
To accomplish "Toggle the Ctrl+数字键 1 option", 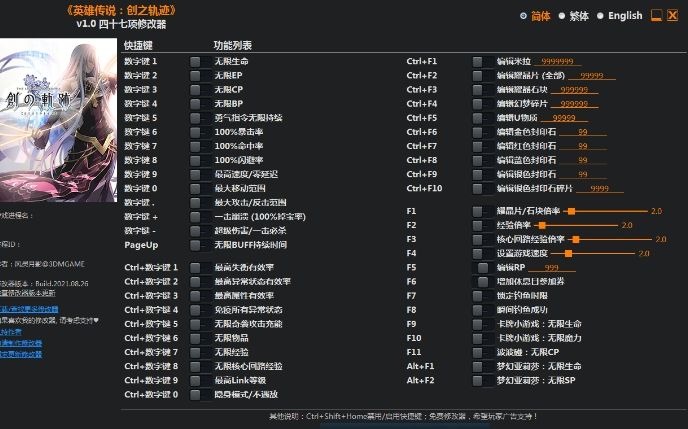I will (200, 268).
